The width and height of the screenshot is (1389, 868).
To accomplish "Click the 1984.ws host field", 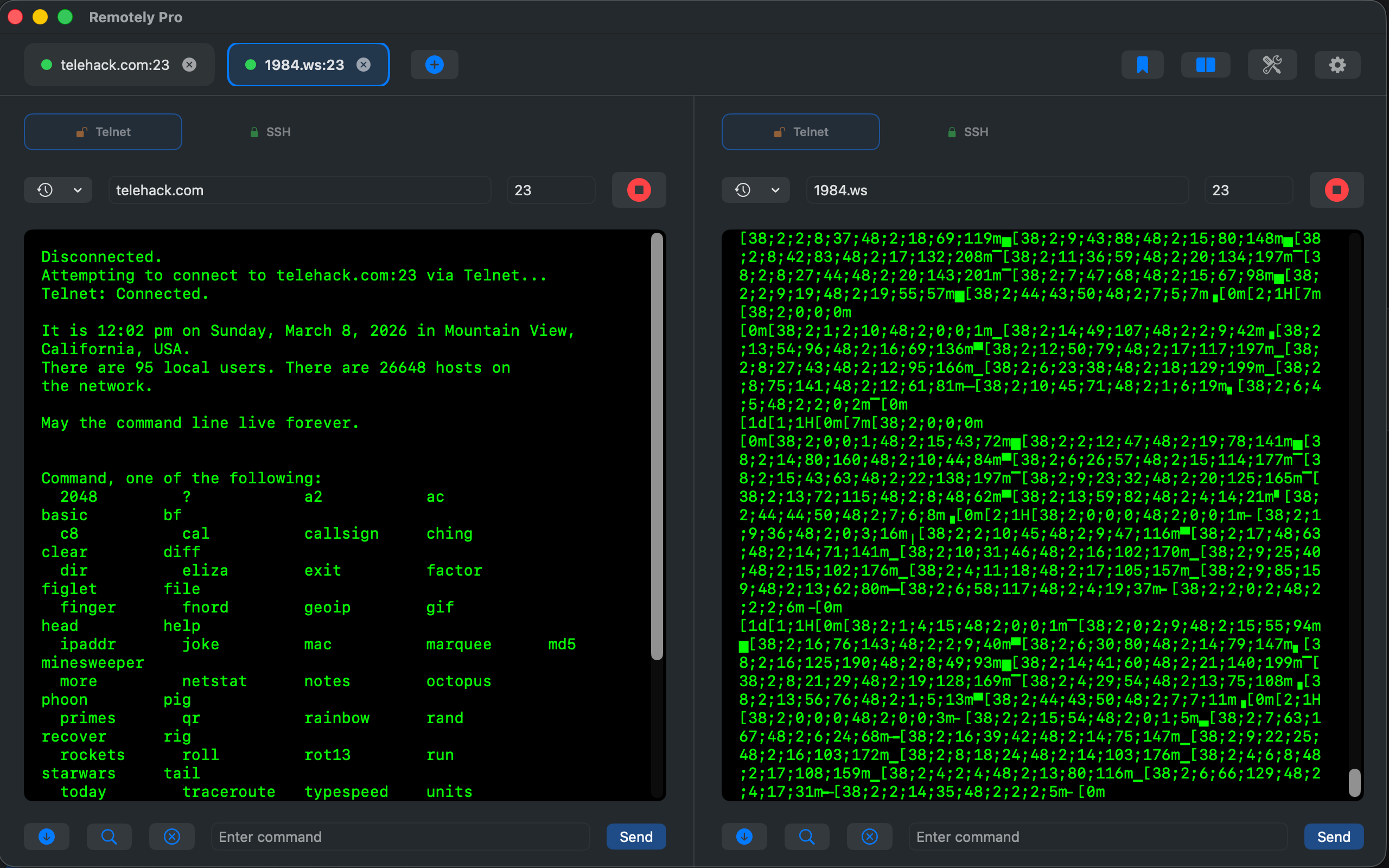I will tap(997, 190).
